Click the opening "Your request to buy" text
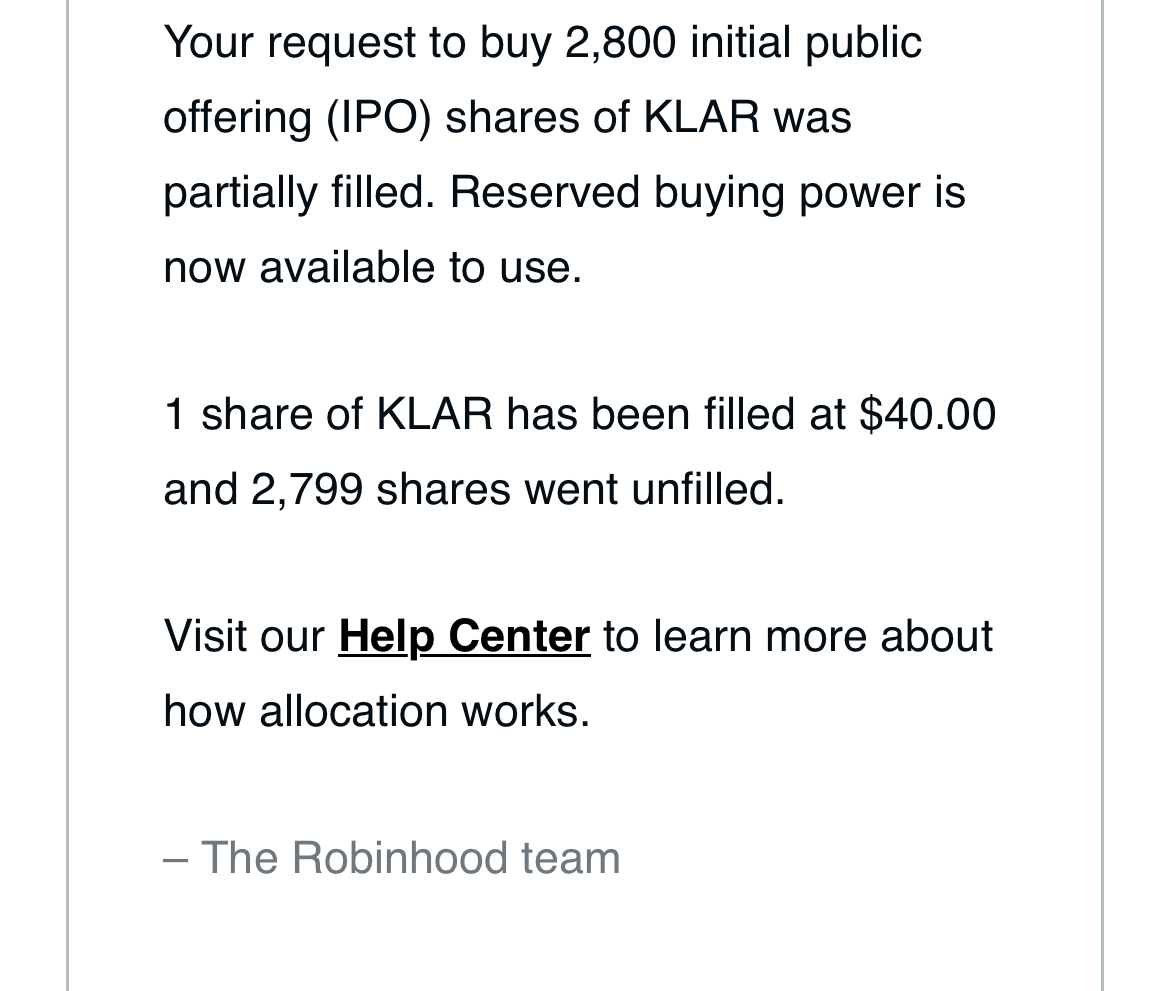 [357, 43]
